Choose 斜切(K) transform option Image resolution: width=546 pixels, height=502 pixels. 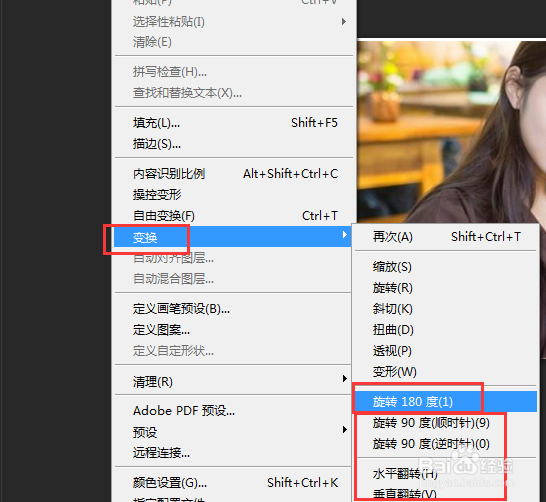pos(445,309)
